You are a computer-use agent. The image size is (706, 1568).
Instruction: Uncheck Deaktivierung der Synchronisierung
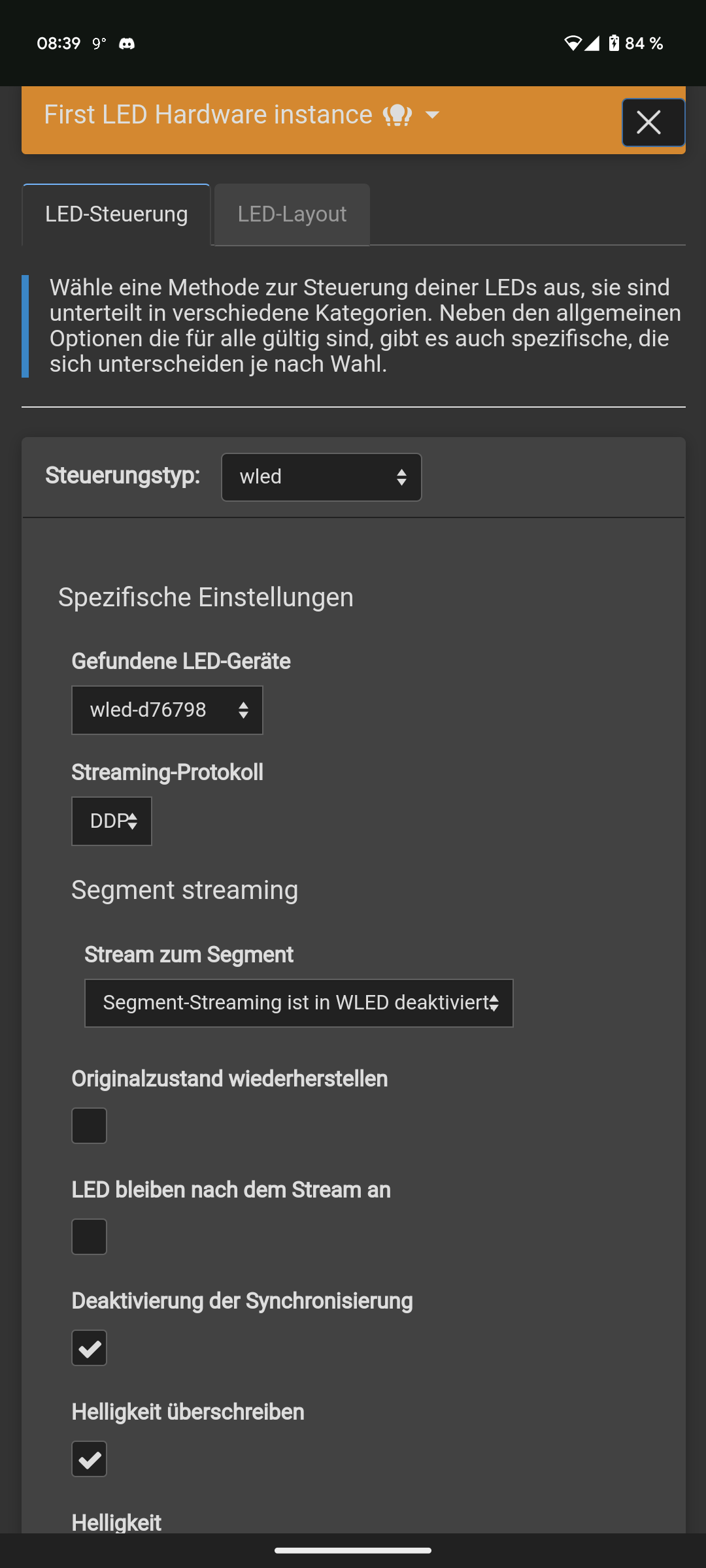(90, 1348)
